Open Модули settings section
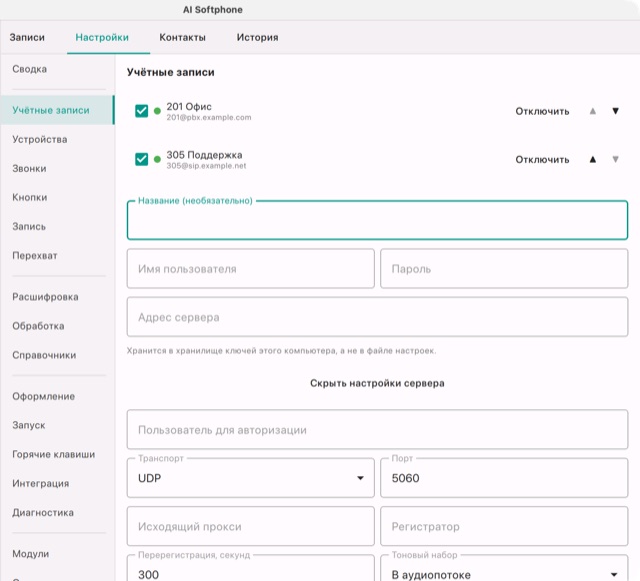640x581 pixels. point(57,554)
